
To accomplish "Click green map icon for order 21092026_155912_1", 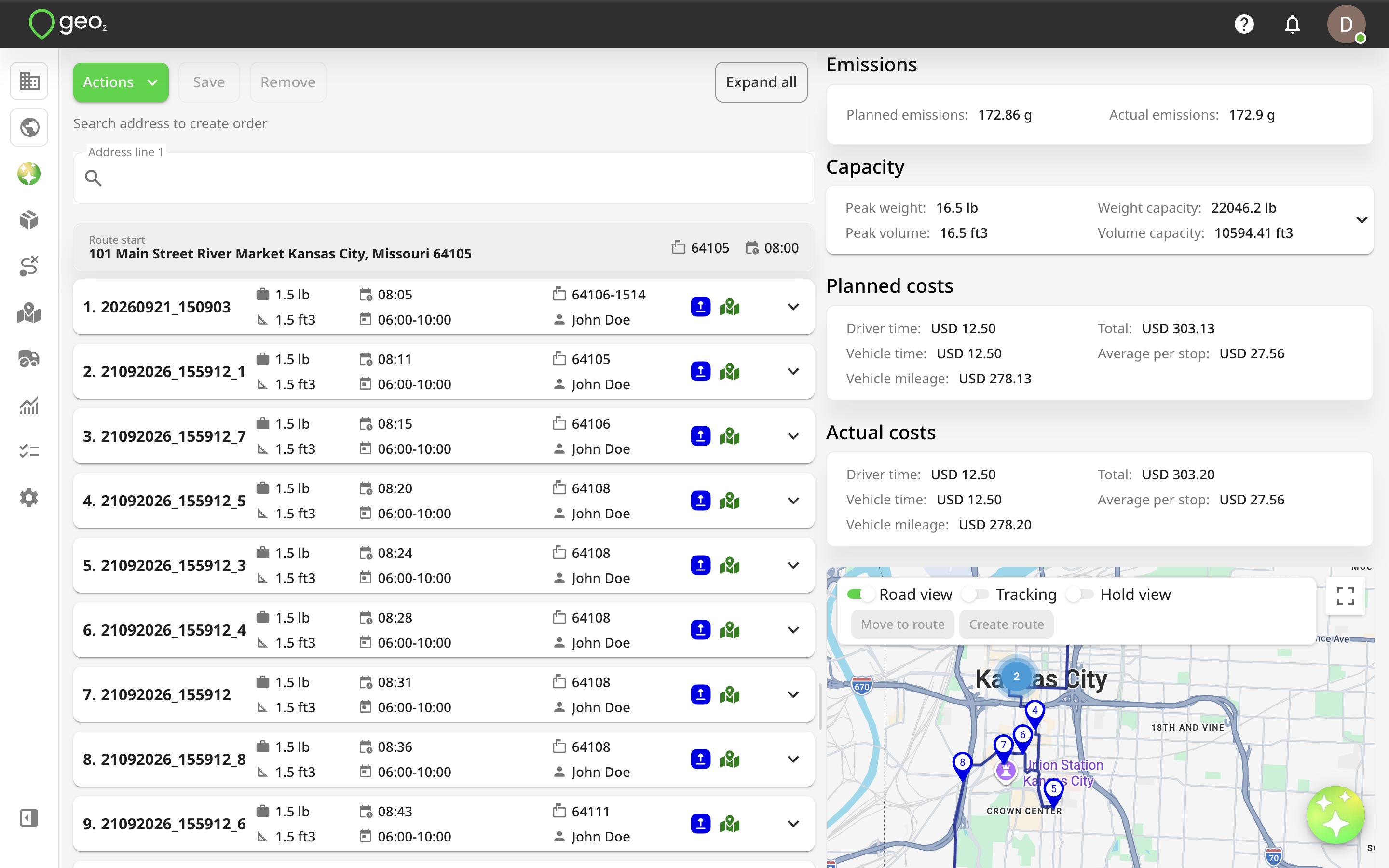I will point(730,371).
